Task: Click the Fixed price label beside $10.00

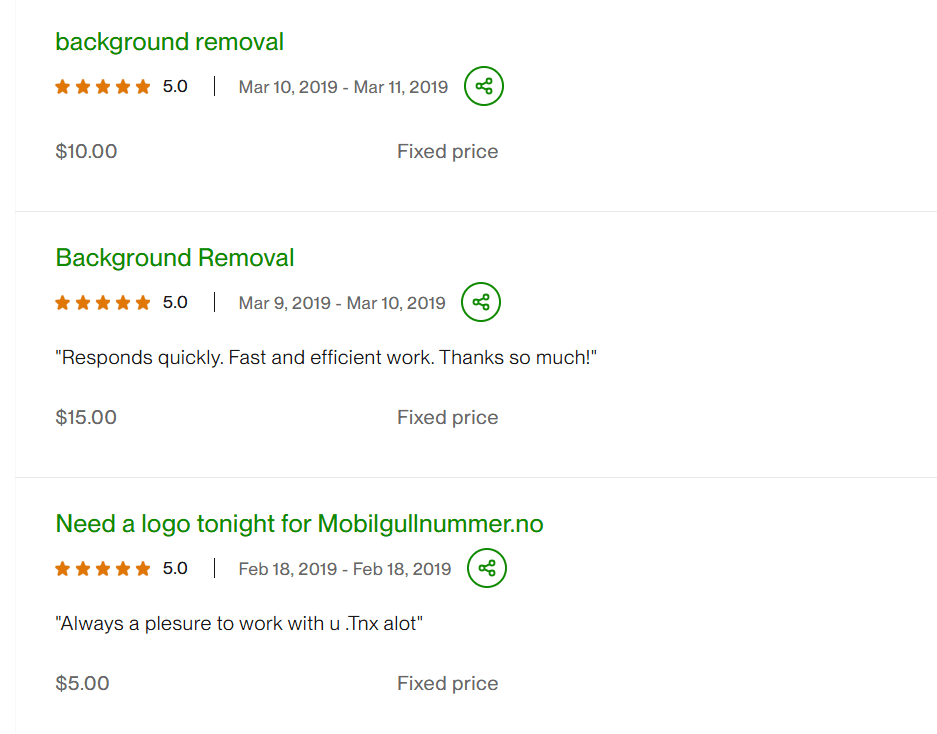Action: (447, 152)
